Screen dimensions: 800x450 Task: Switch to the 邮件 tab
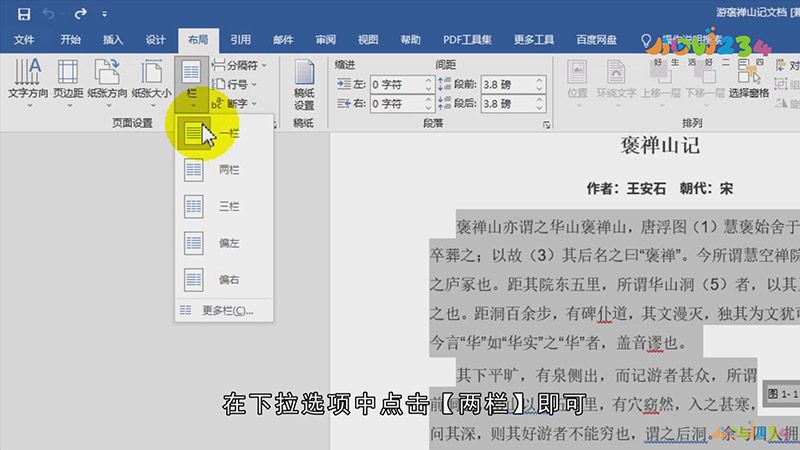click(x=283, y=40)
